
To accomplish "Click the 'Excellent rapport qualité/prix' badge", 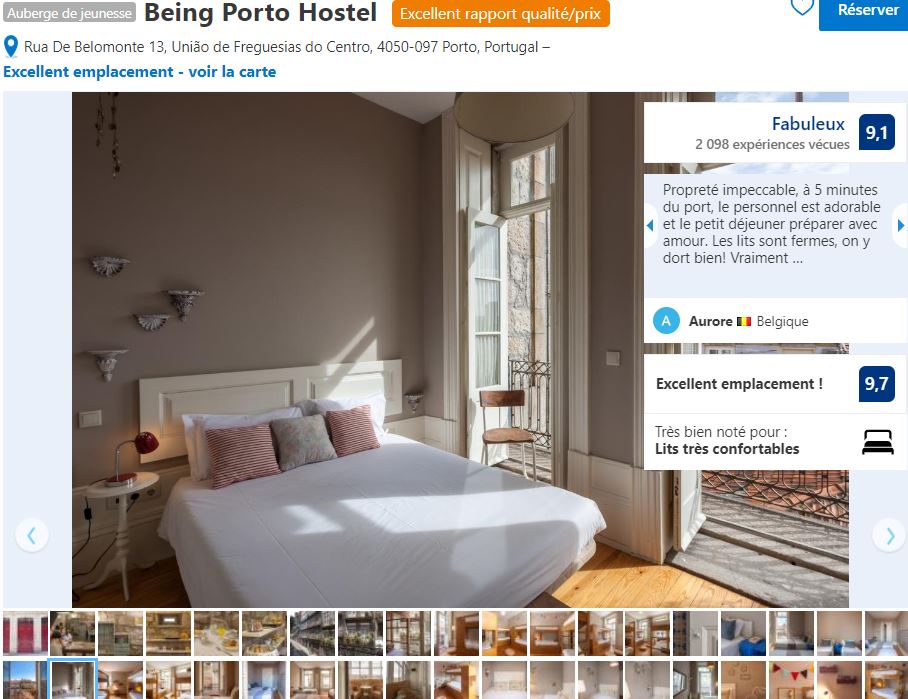I will coord(500,13).
